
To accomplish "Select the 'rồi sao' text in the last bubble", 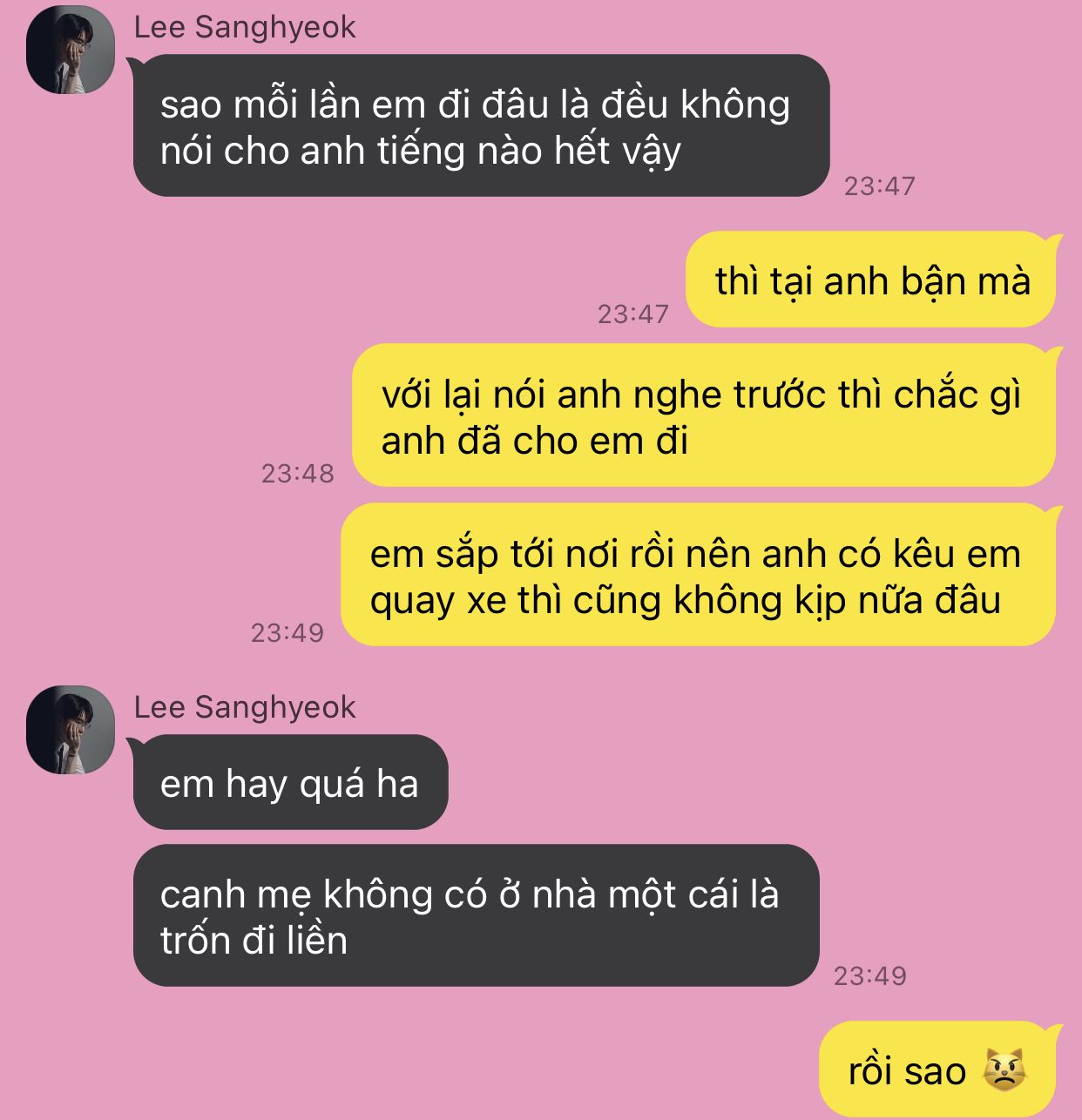I will 907,1071.
